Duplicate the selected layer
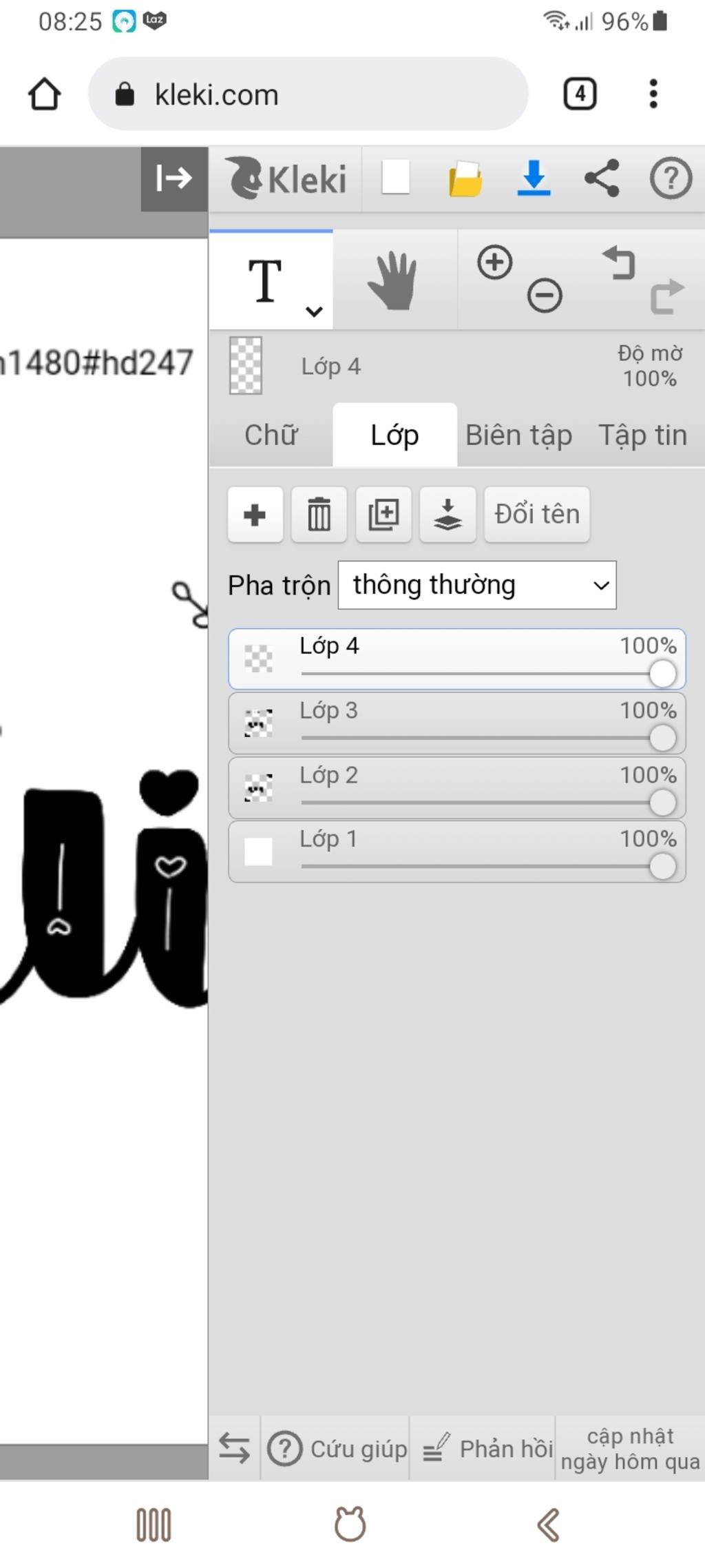The image size is (705, 1568). [383, 515]
